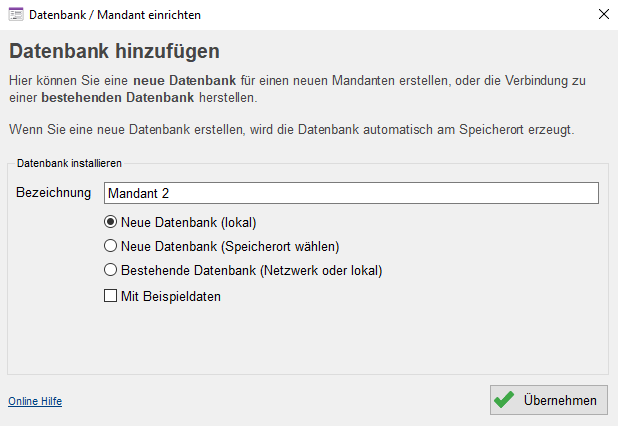Screen dimensions: 618x426
Task: Open the Online Hilfe link
Action: pos(35,401)
